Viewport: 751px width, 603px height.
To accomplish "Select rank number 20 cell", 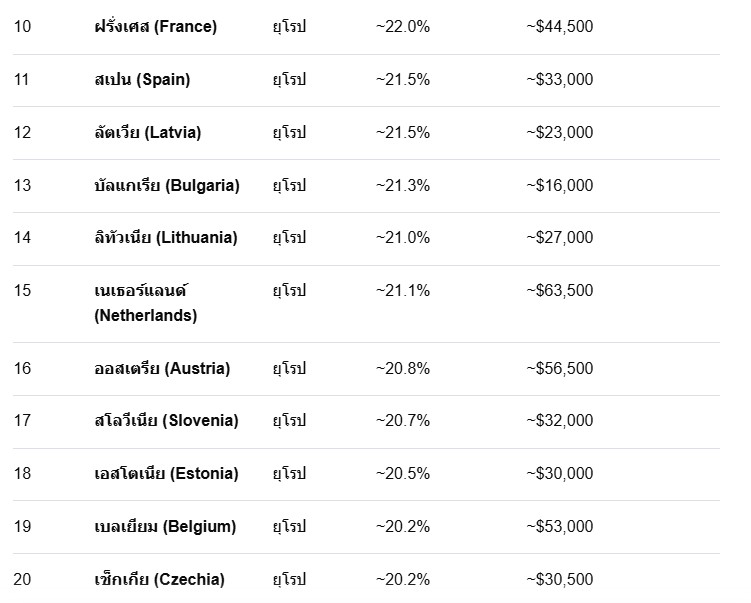I will 22,579.
